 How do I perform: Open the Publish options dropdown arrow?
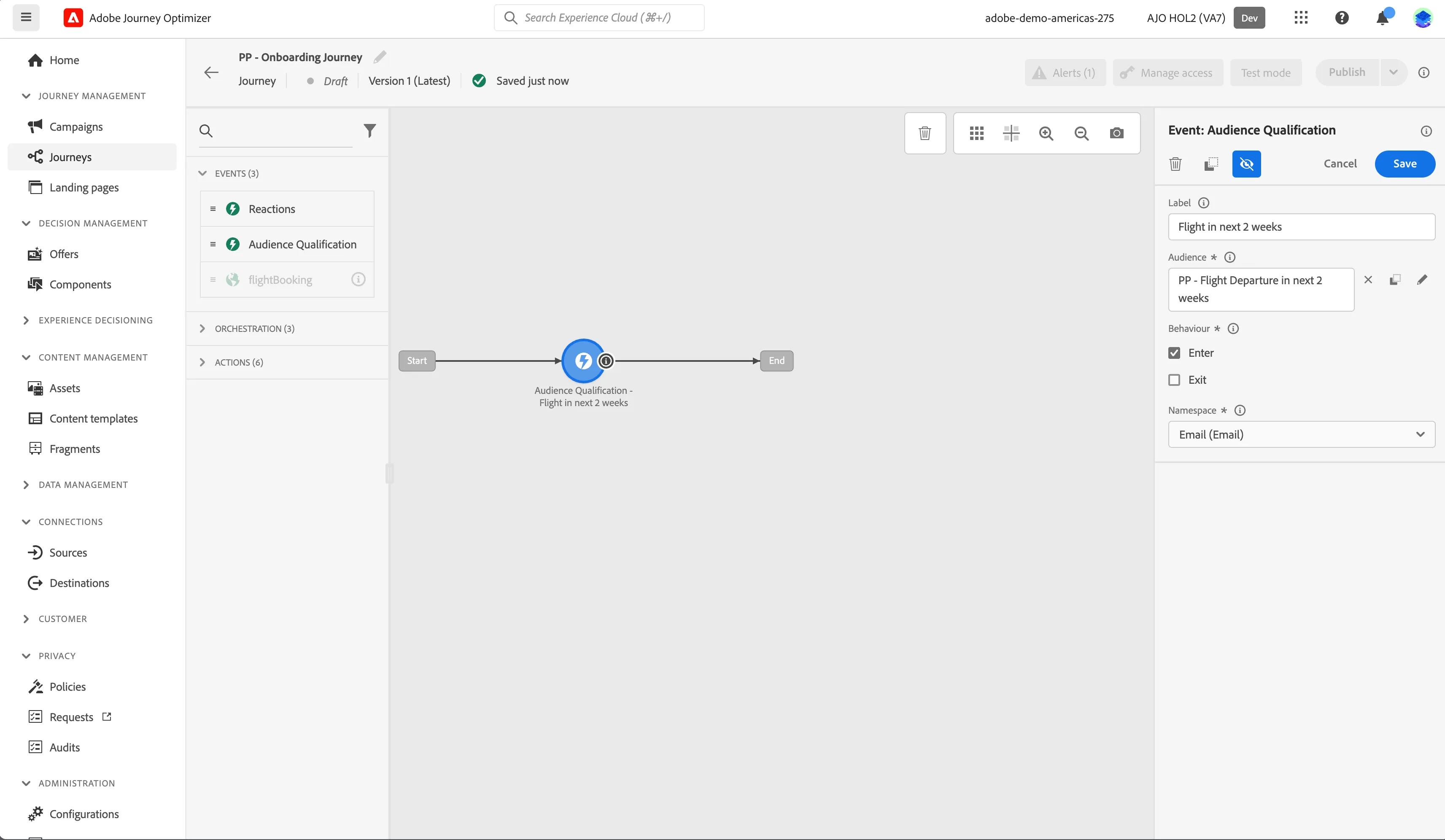coord(1394,72)
